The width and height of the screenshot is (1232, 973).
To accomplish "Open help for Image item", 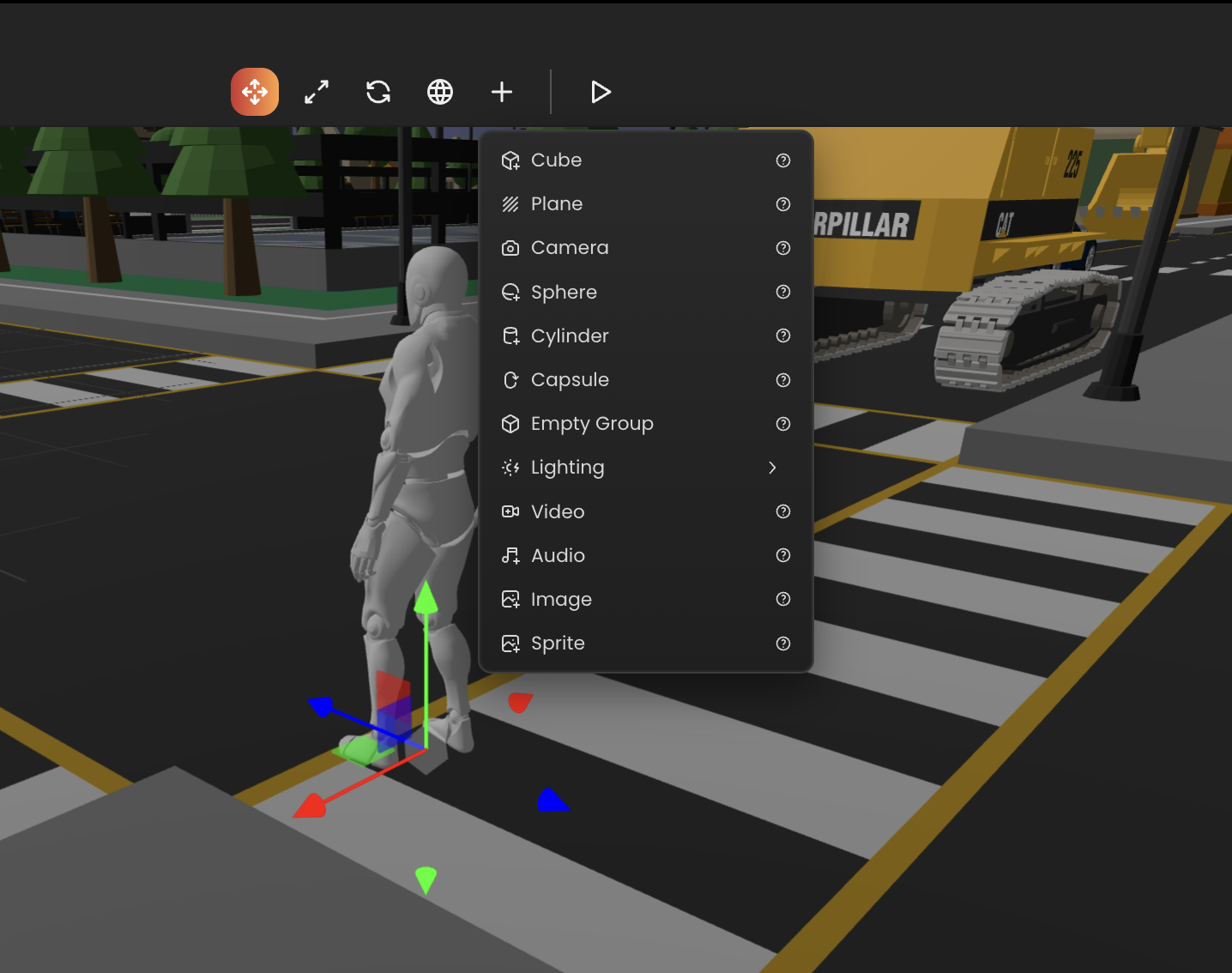I will [783, 599].
